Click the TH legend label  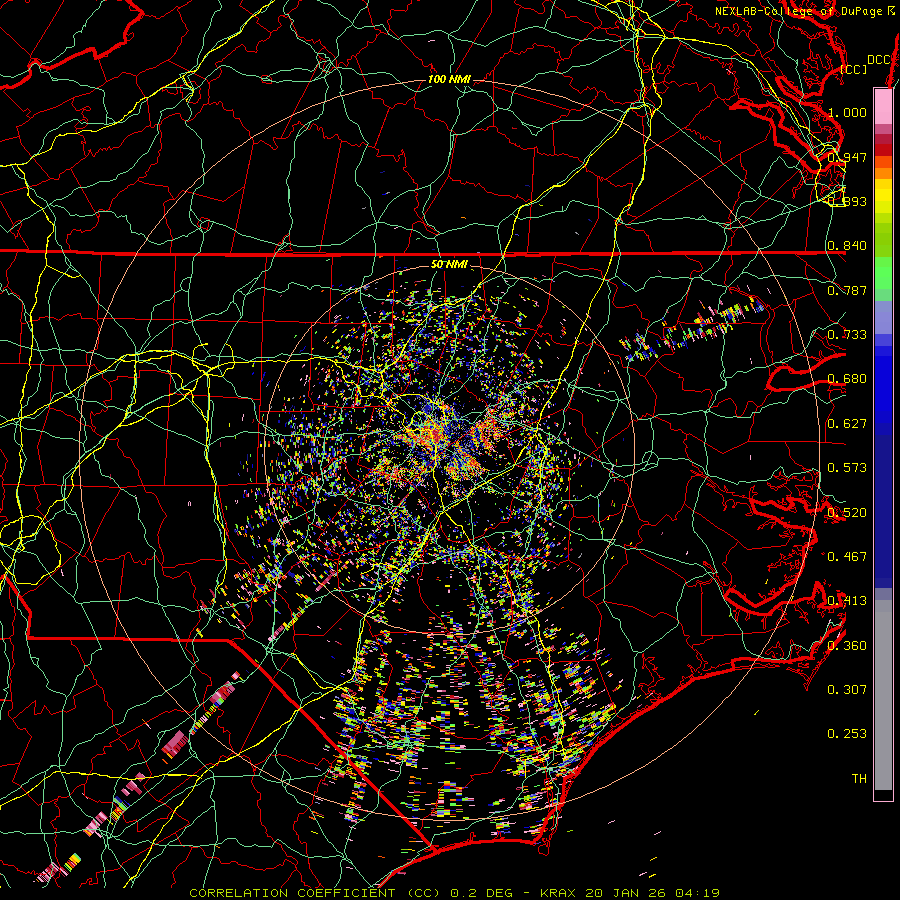pyautogui.click(x=859, y=778)
